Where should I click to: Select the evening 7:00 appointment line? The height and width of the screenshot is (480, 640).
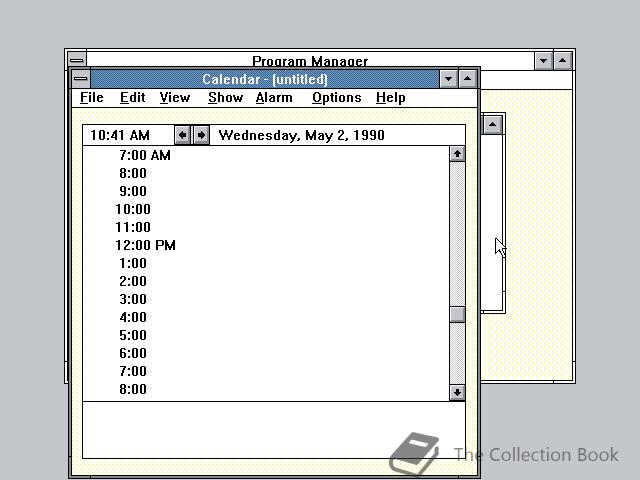266,371
